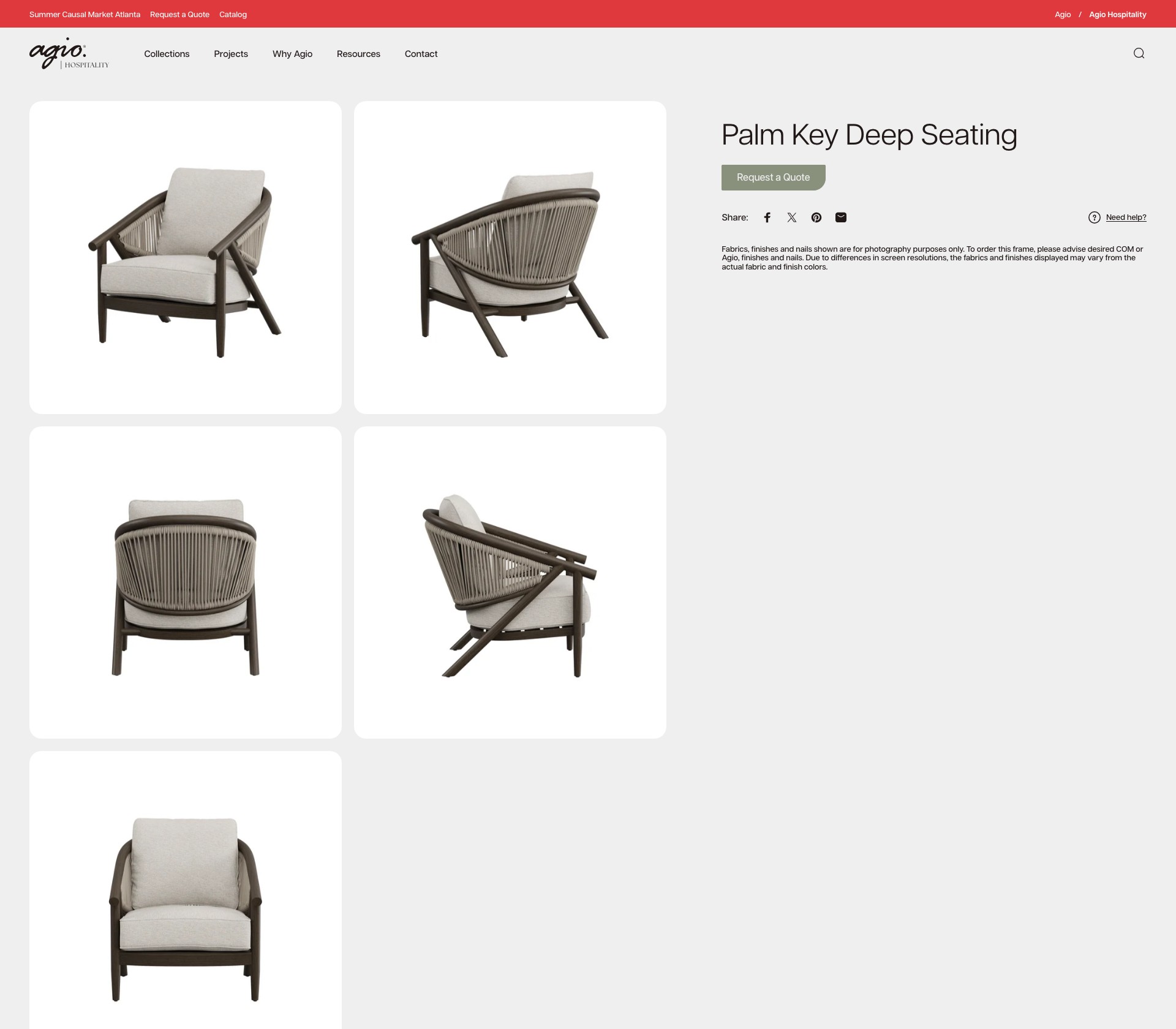Viewport: 1176px width, 1029px height.
Task: Select the Agio Hospitality site link
Action: 1117,15
